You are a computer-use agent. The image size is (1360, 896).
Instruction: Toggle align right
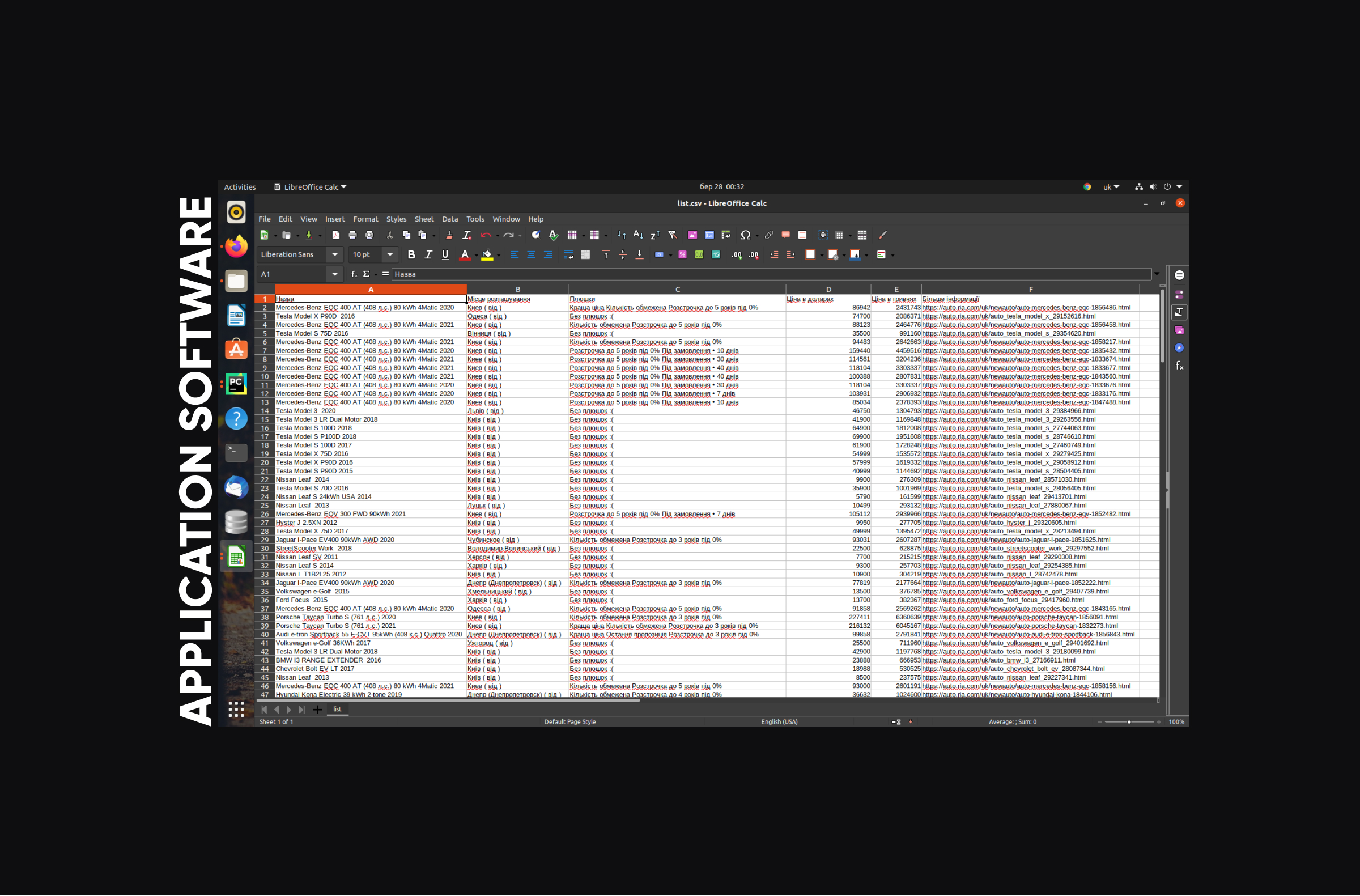click(548, 255)
